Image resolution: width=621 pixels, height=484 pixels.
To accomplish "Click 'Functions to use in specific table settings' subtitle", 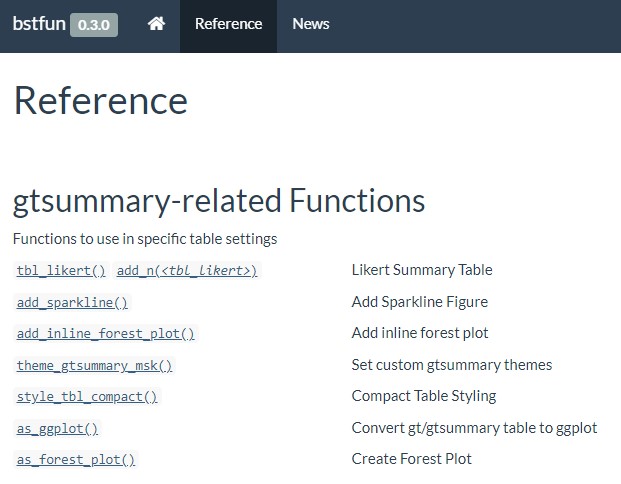I will (x=145, y=239).
